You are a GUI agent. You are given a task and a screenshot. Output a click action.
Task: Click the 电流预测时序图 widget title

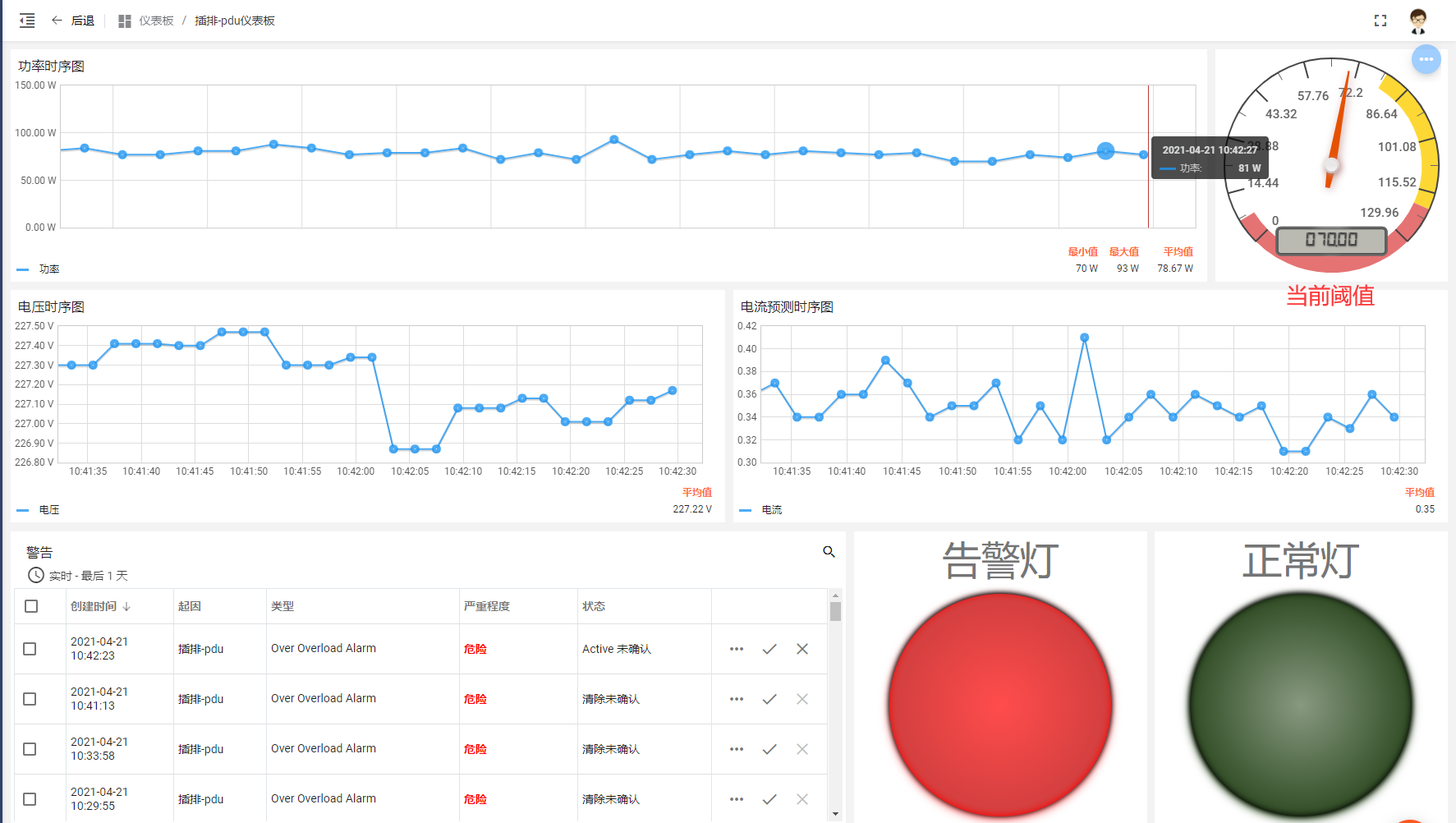[787, 307]
